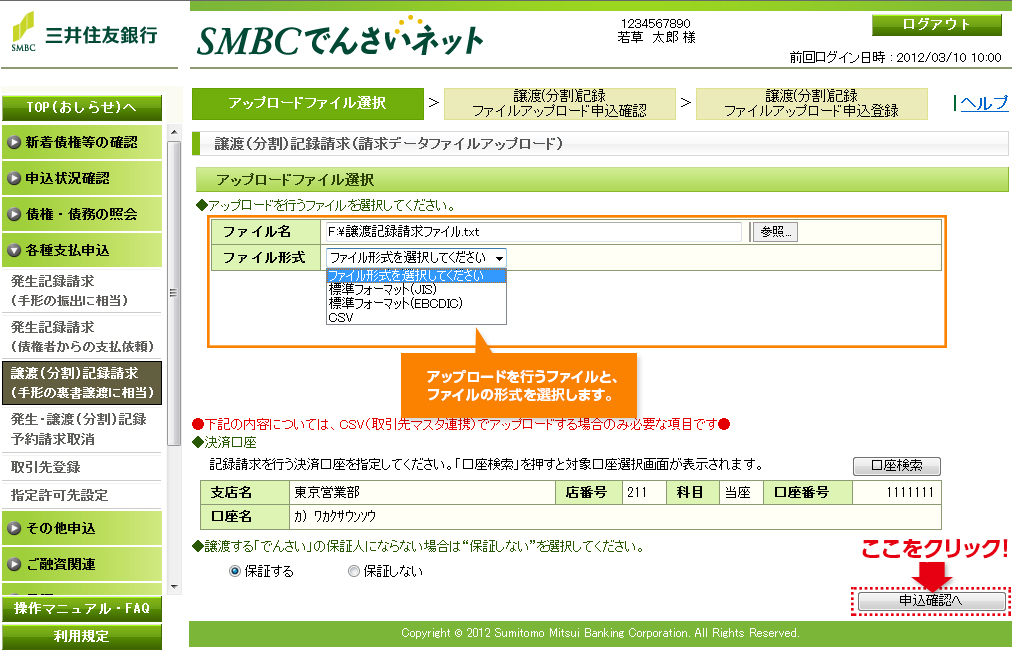Open 各種支払申込 menu

pos(82,250)
